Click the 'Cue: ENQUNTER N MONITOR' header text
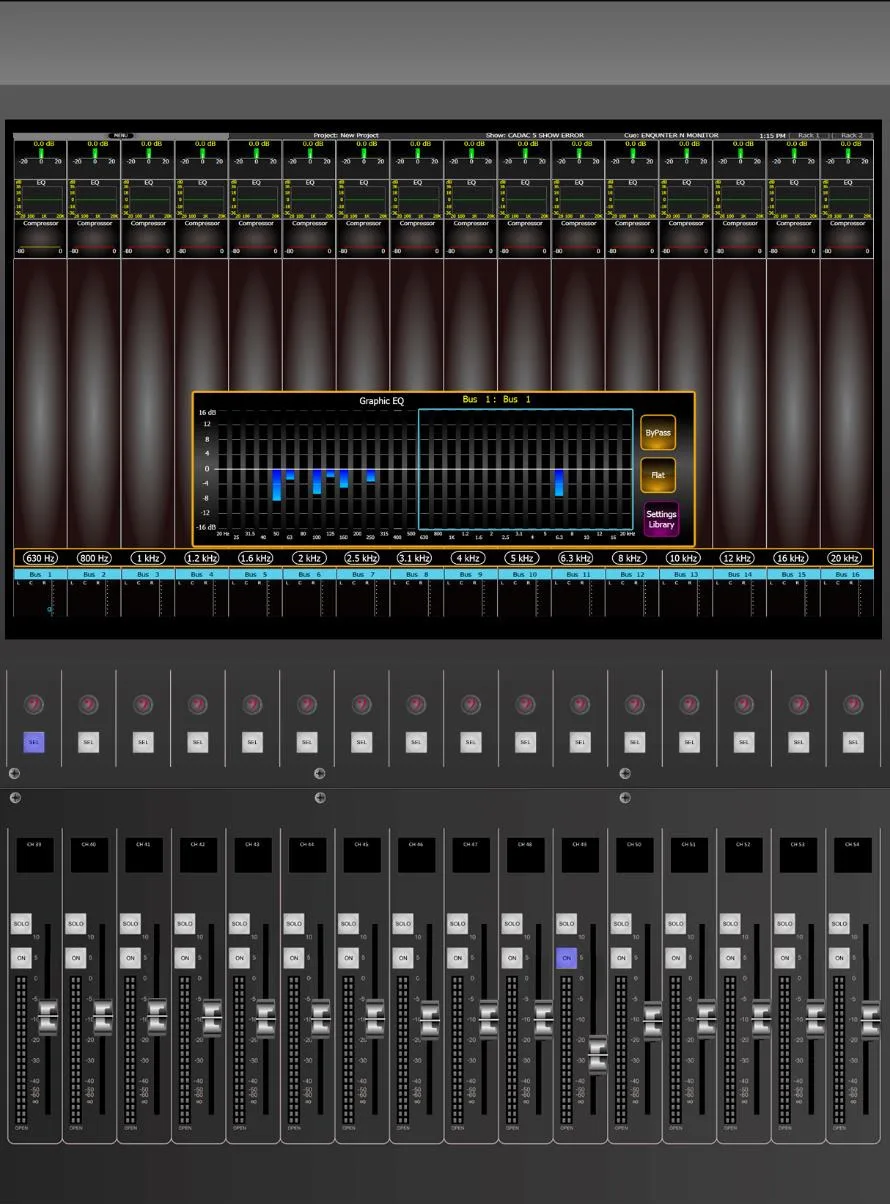Image resolution: width=890 pixels, height=1204 pixels. click(671, 135)
